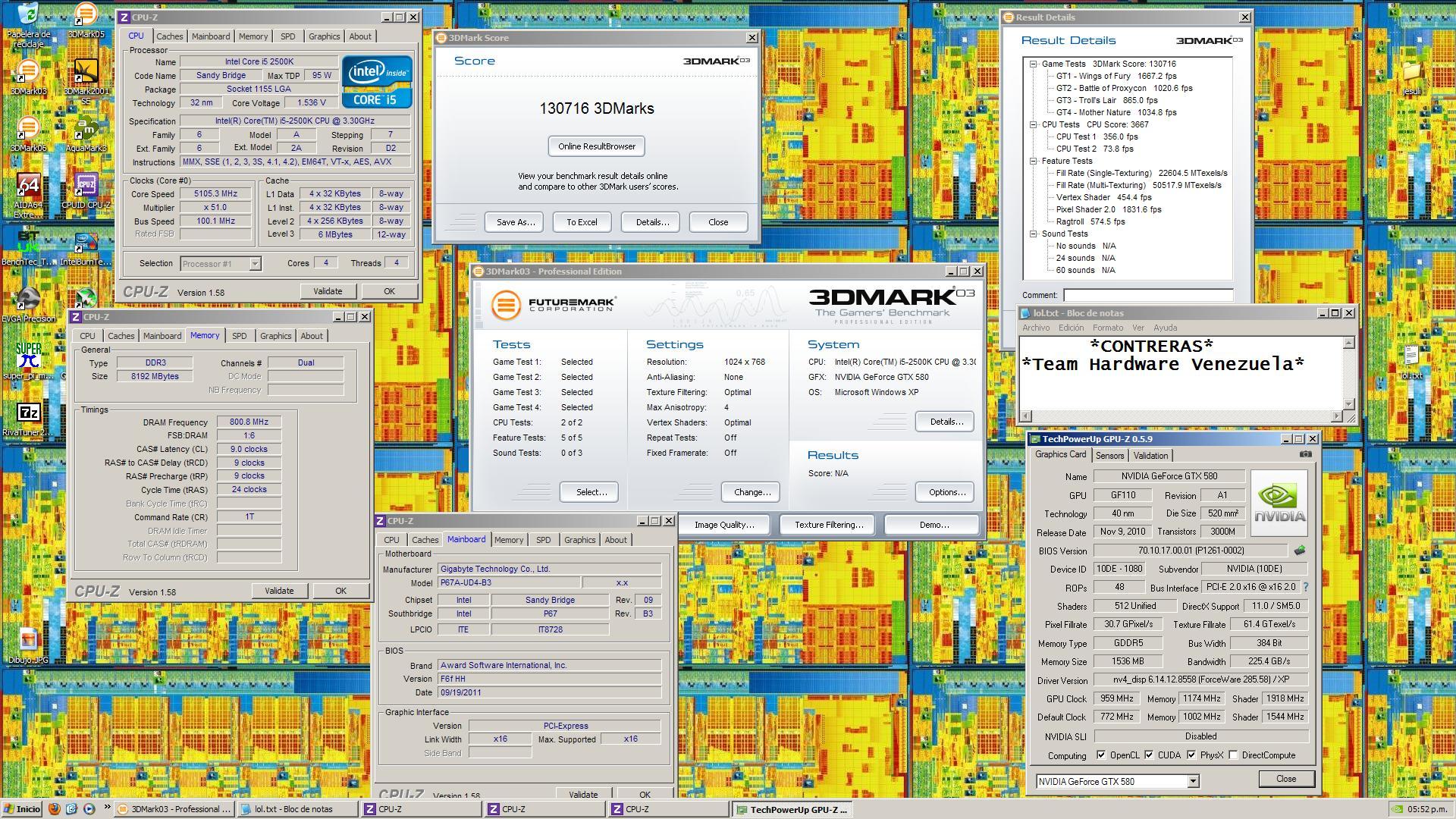
Task: Click the Texture Filtering... button
Action: pyautogui.click(x=828, y=525)
